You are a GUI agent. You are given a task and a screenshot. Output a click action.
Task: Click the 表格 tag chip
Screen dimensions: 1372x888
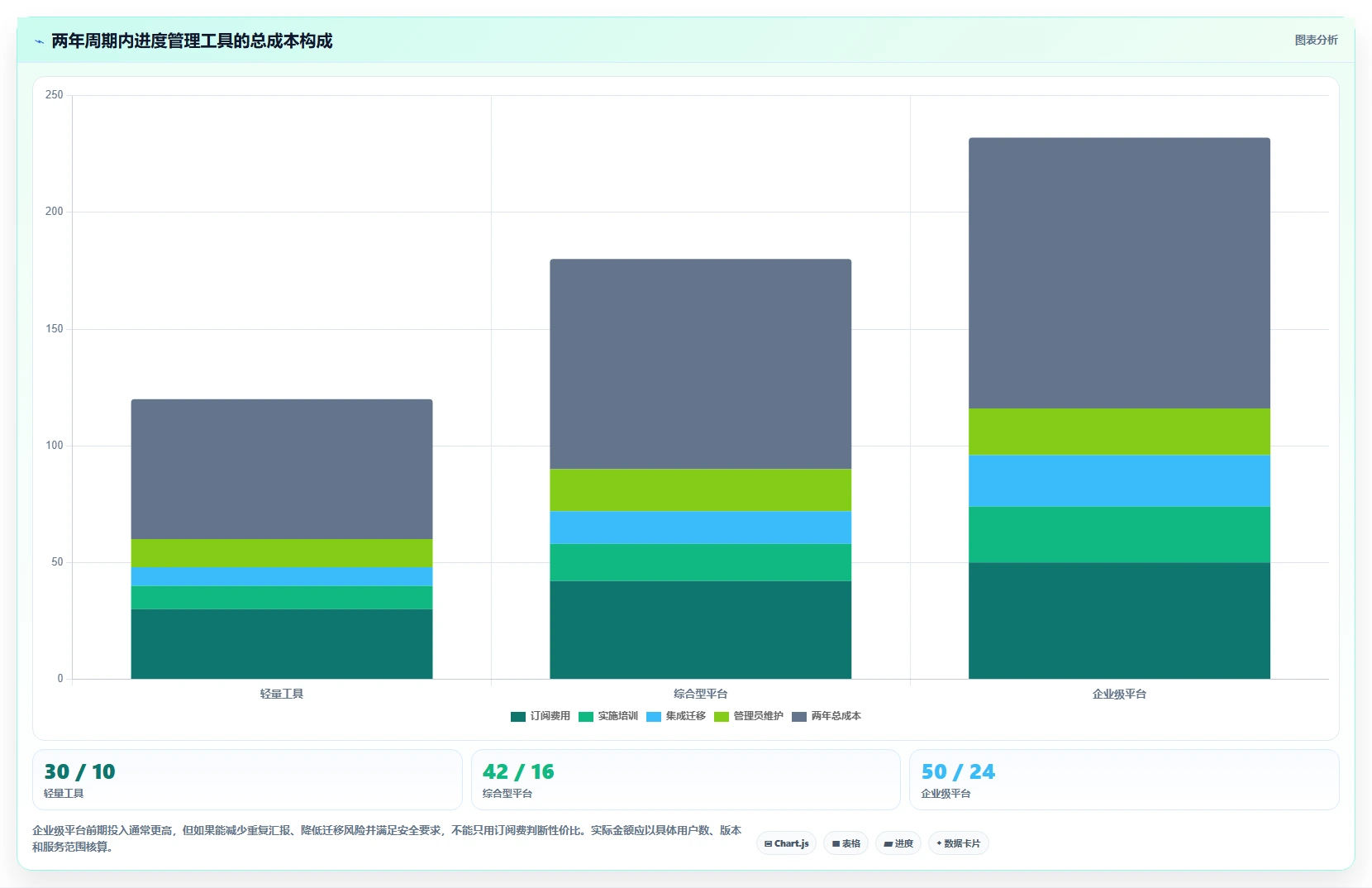click(x=846, y=843)
